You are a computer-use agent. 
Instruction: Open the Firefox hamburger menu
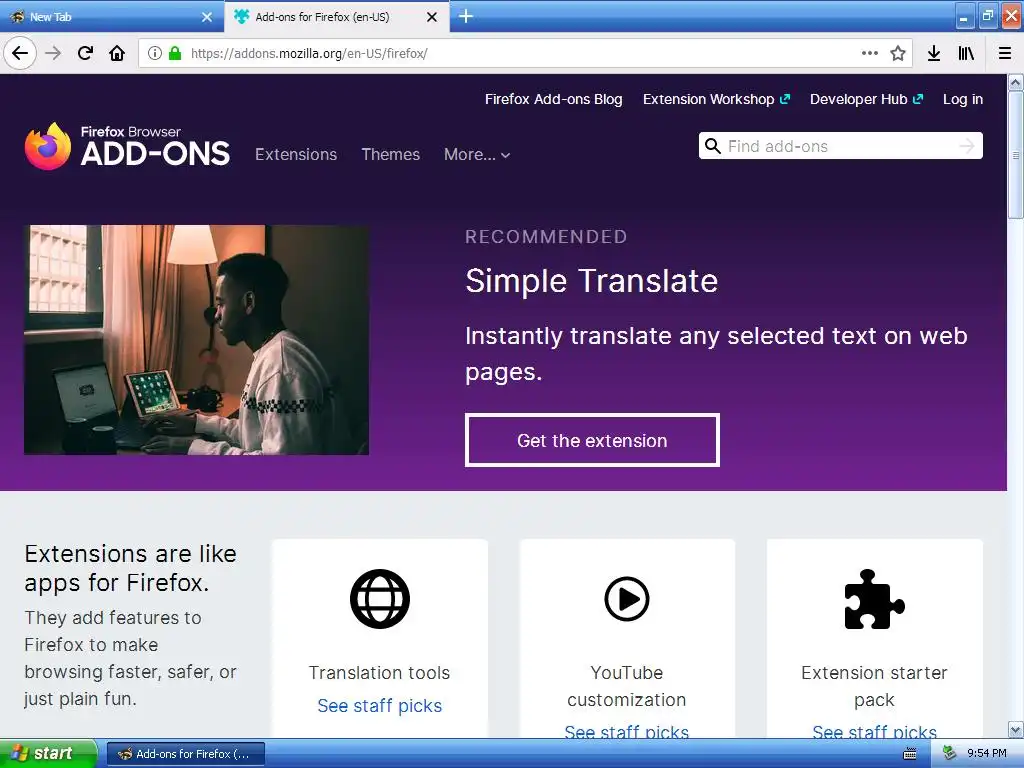pyautogui.click(x=1005, y=53)
